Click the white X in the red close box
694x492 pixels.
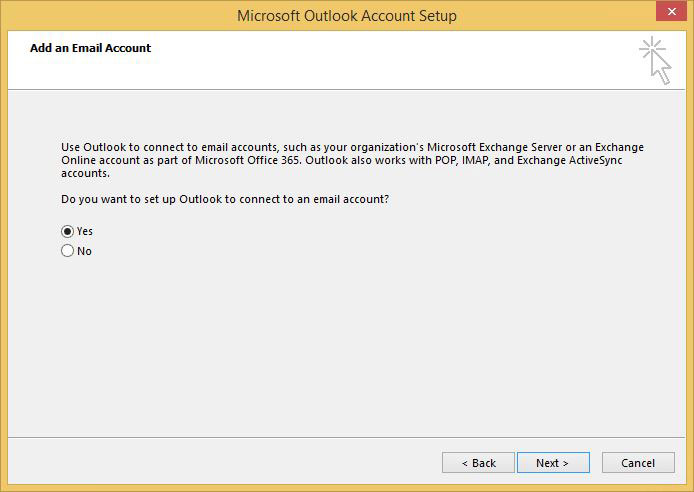pos(672,12)
